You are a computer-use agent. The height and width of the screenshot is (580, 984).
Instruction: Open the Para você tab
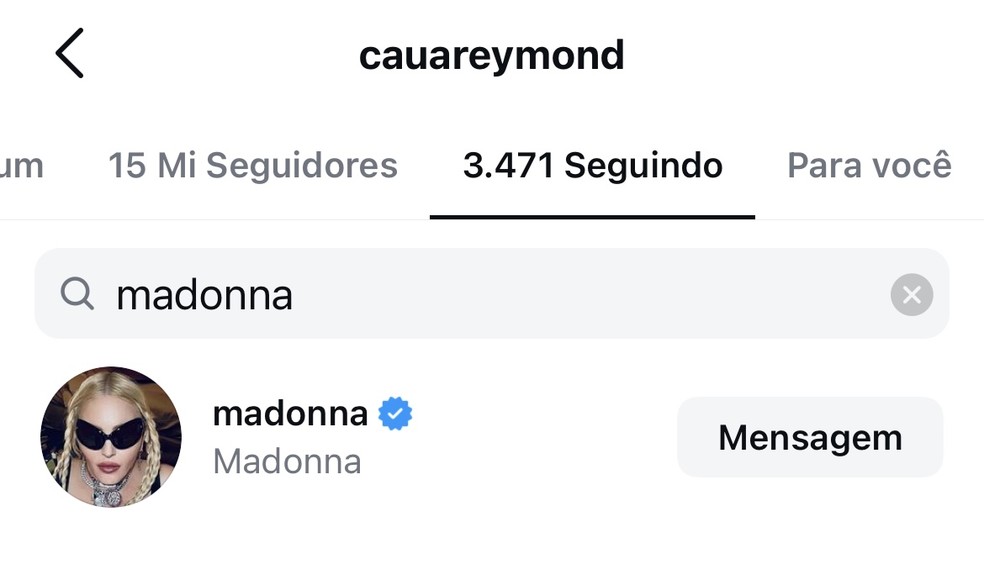tap(869, 166)
